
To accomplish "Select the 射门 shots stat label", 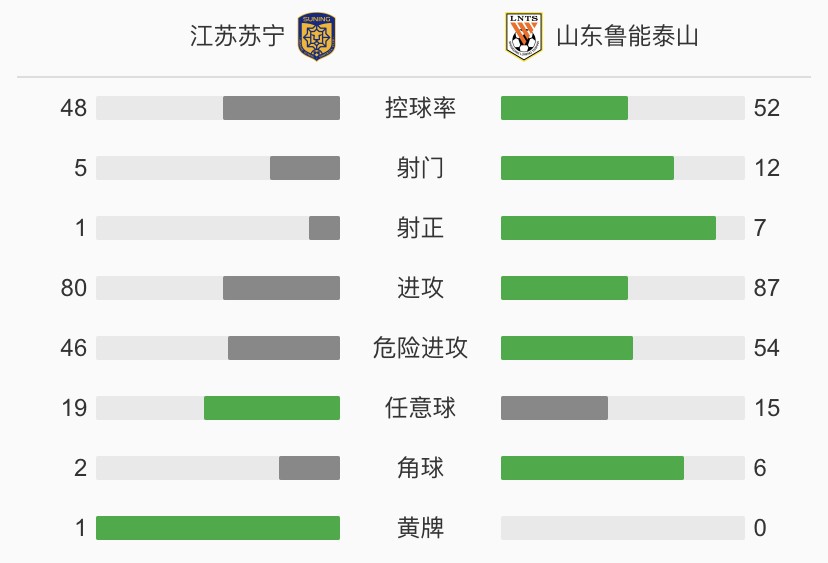I will click(x=420, y=168).
